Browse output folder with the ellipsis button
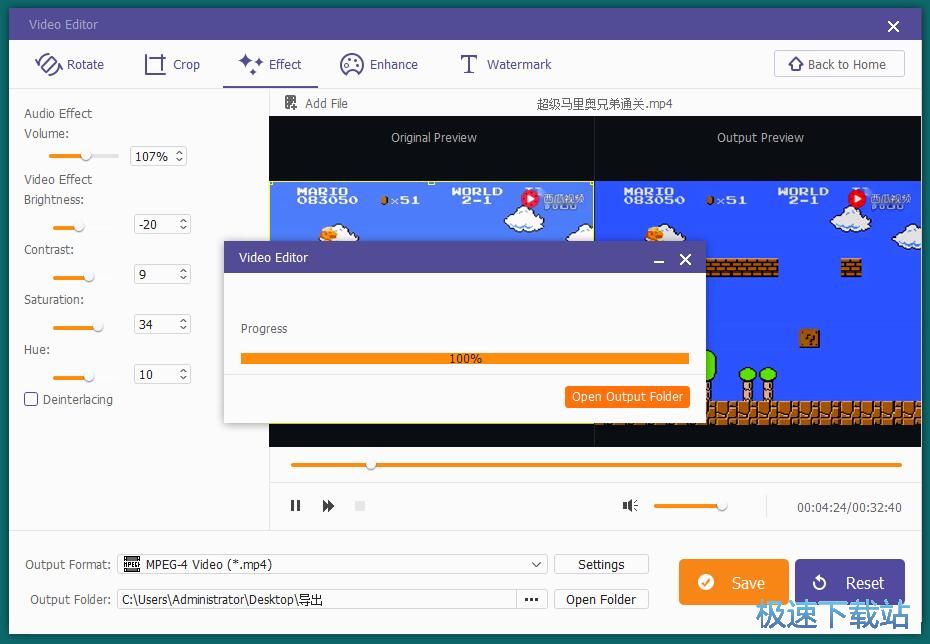This screenshot has width=930, height=644. [x=531, y=600]
